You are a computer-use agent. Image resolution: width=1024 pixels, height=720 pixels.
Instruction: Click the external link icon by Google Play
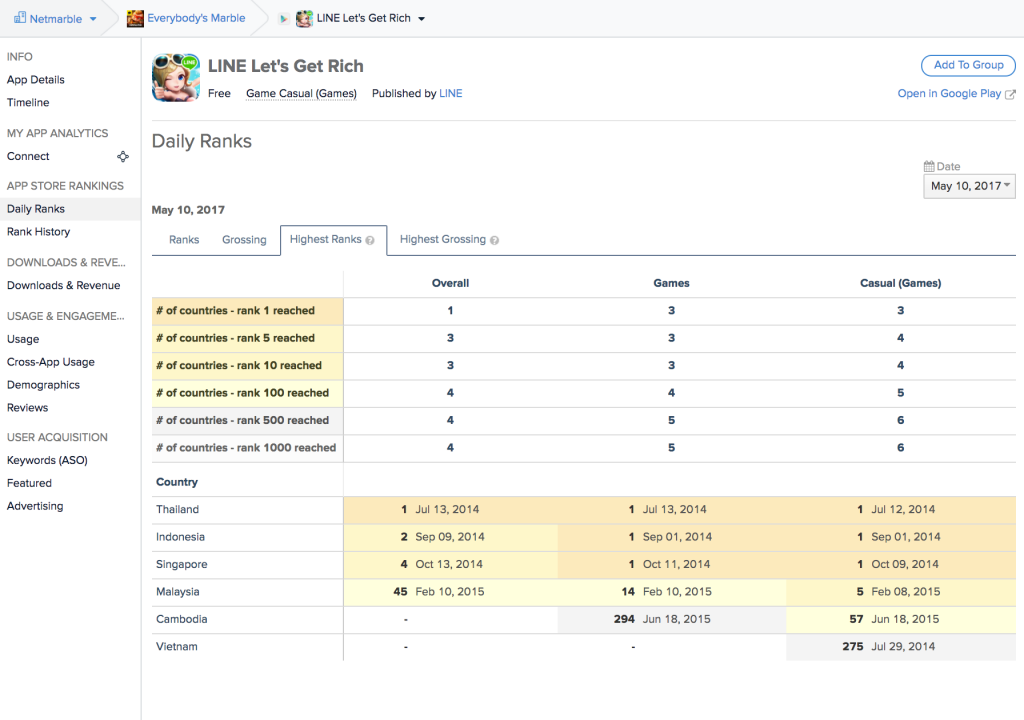point(1010,94)
